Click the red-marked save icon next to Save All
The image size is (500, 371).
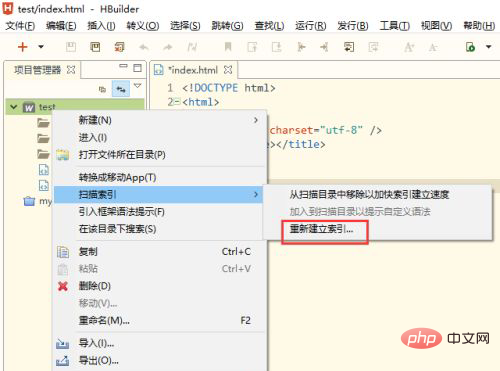click(x=119, y=47)
